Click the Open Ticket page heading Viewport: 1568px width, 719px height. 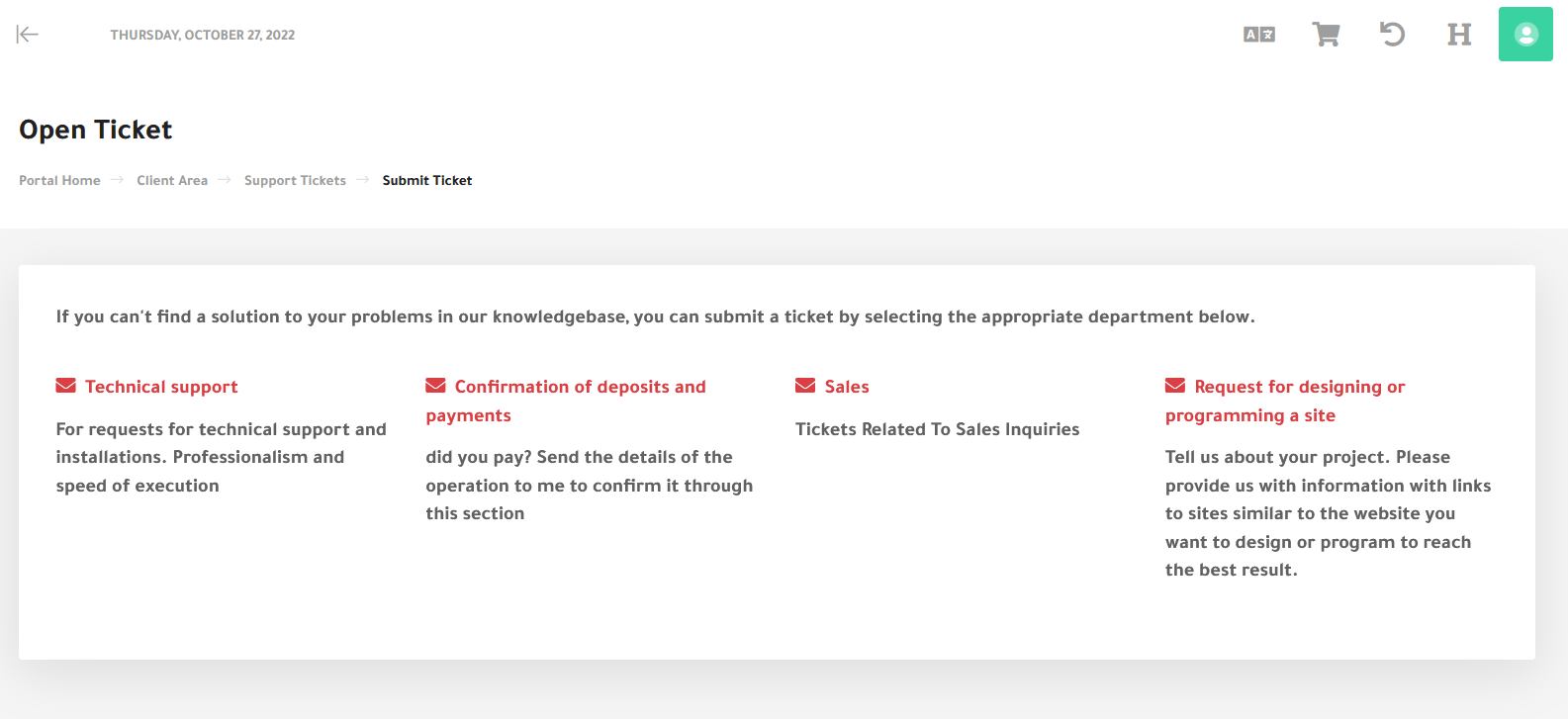click(x=95, y=130)
